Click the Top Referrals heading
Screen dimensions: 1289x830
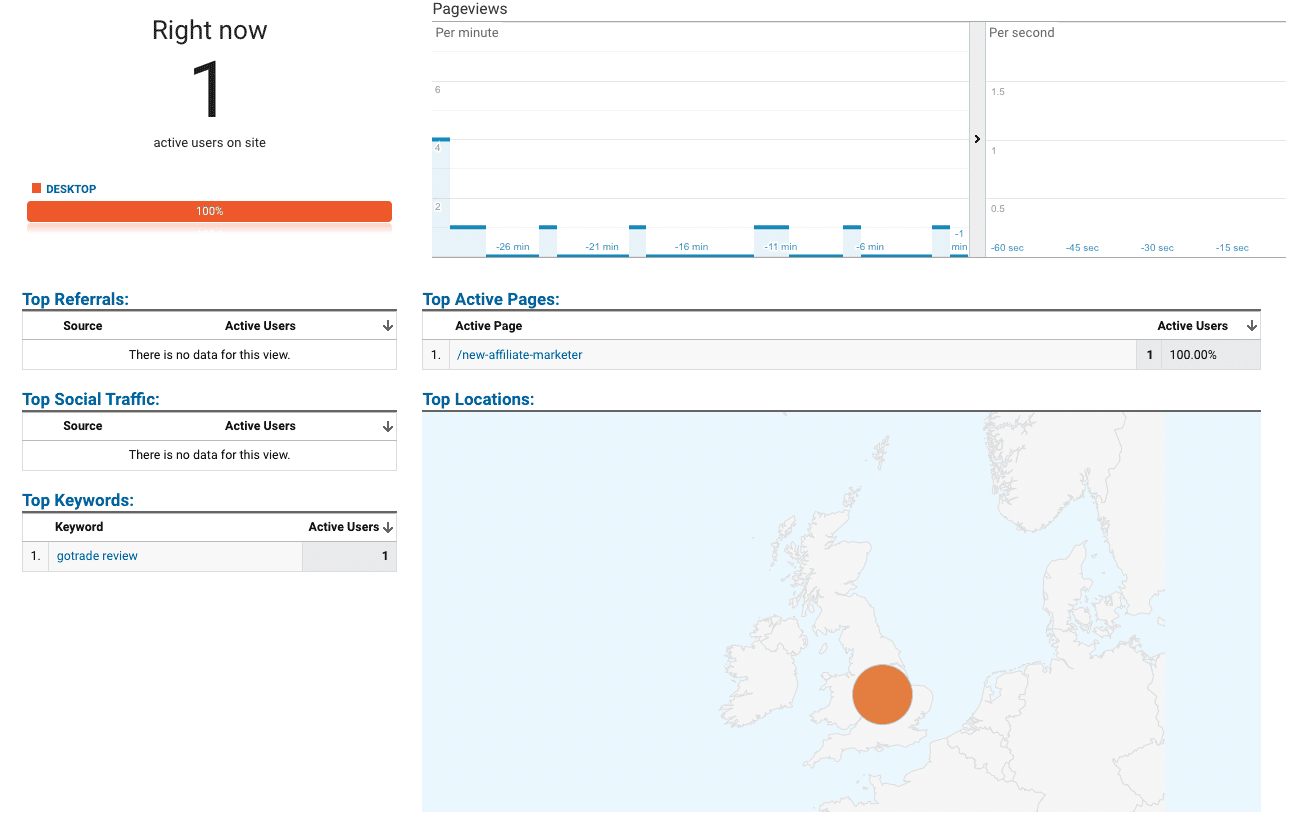(x=76, y=299)
